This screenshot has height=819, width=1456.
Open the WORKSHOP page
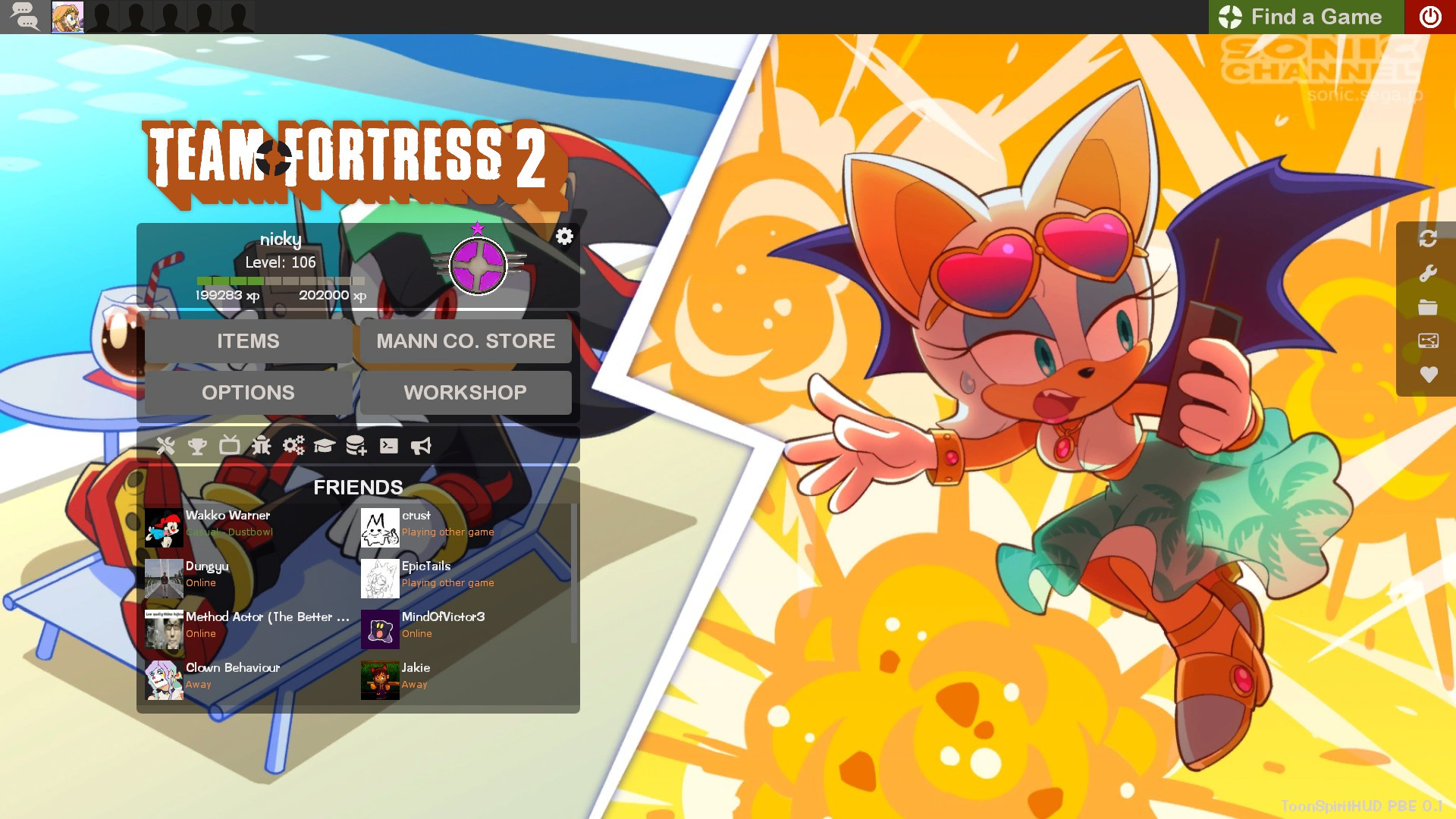coord(466,393)
